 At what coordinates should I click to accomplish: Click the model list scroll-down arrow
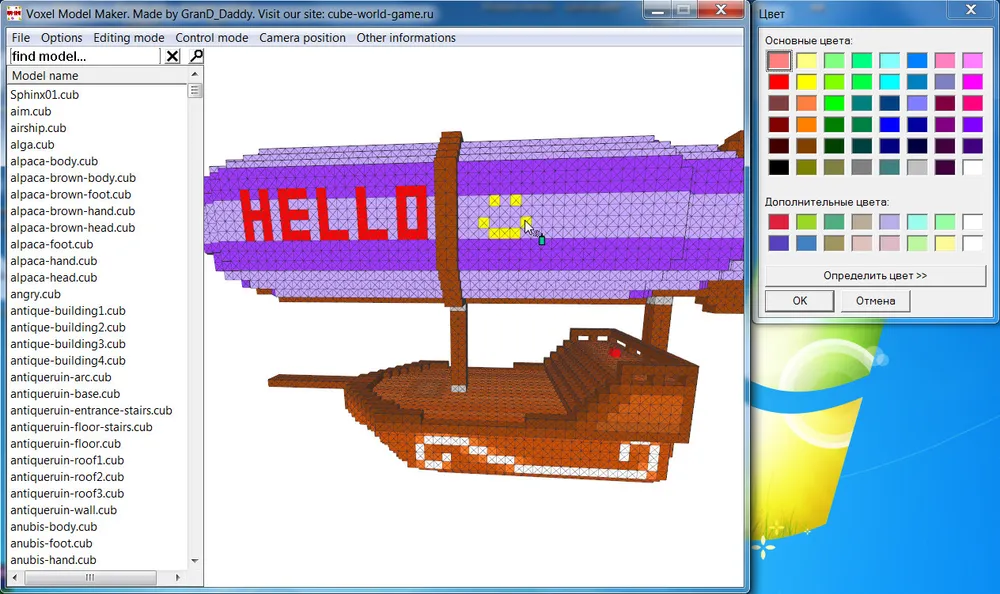click(x=195, y=561)
